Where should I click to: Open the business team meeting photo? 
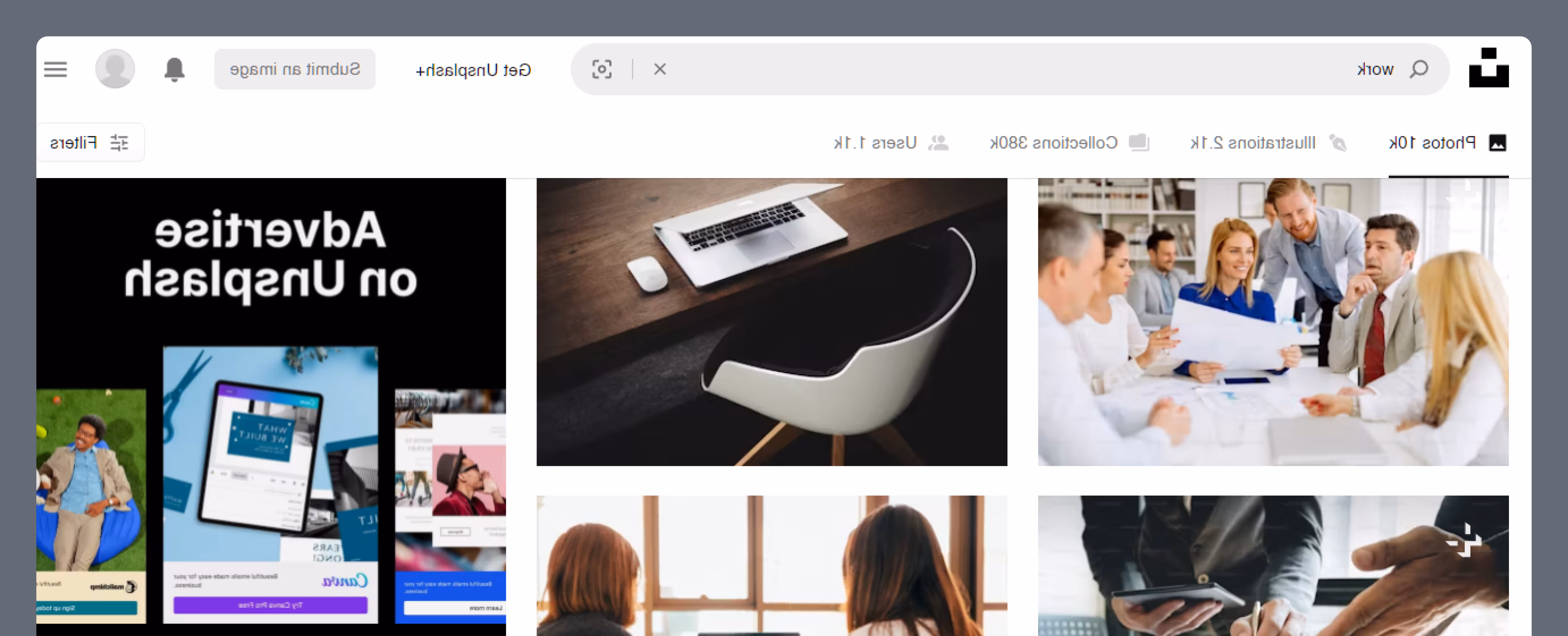[x=1273, y=322]
